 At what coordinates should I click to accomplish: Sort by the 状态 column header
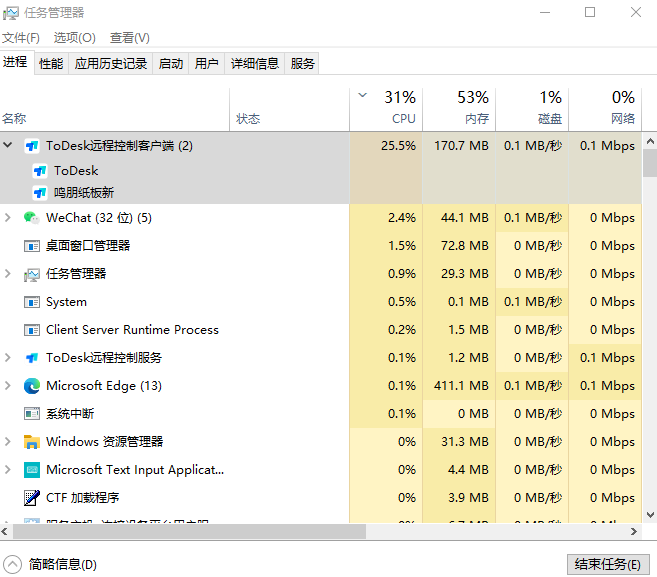(x=289, y=110)
